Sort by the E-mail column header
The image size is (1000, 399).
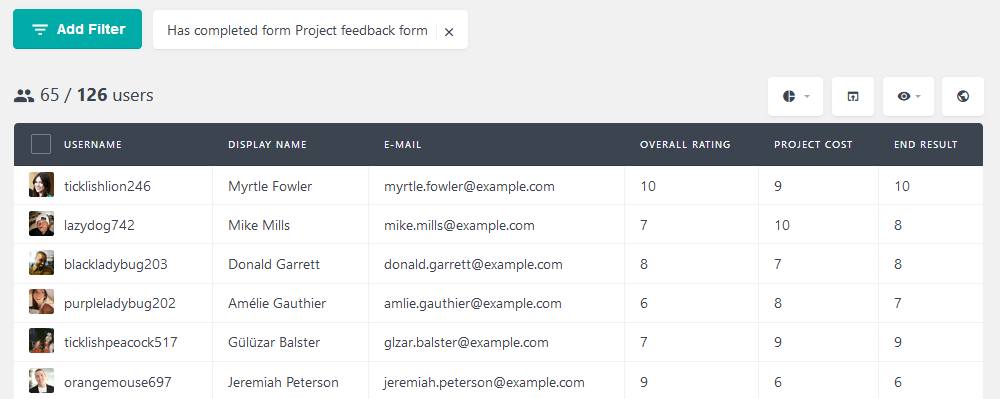point(402,145)
